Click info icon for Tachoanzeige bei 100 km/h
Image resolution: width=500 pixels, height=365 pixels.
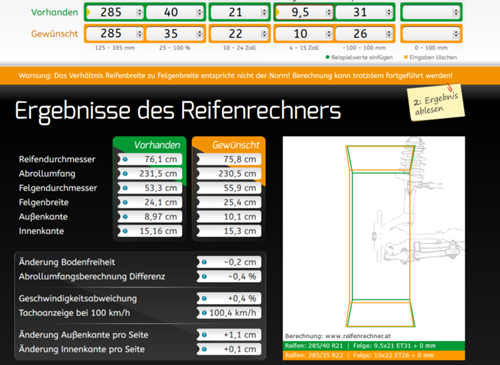click(x=204, y=313)
